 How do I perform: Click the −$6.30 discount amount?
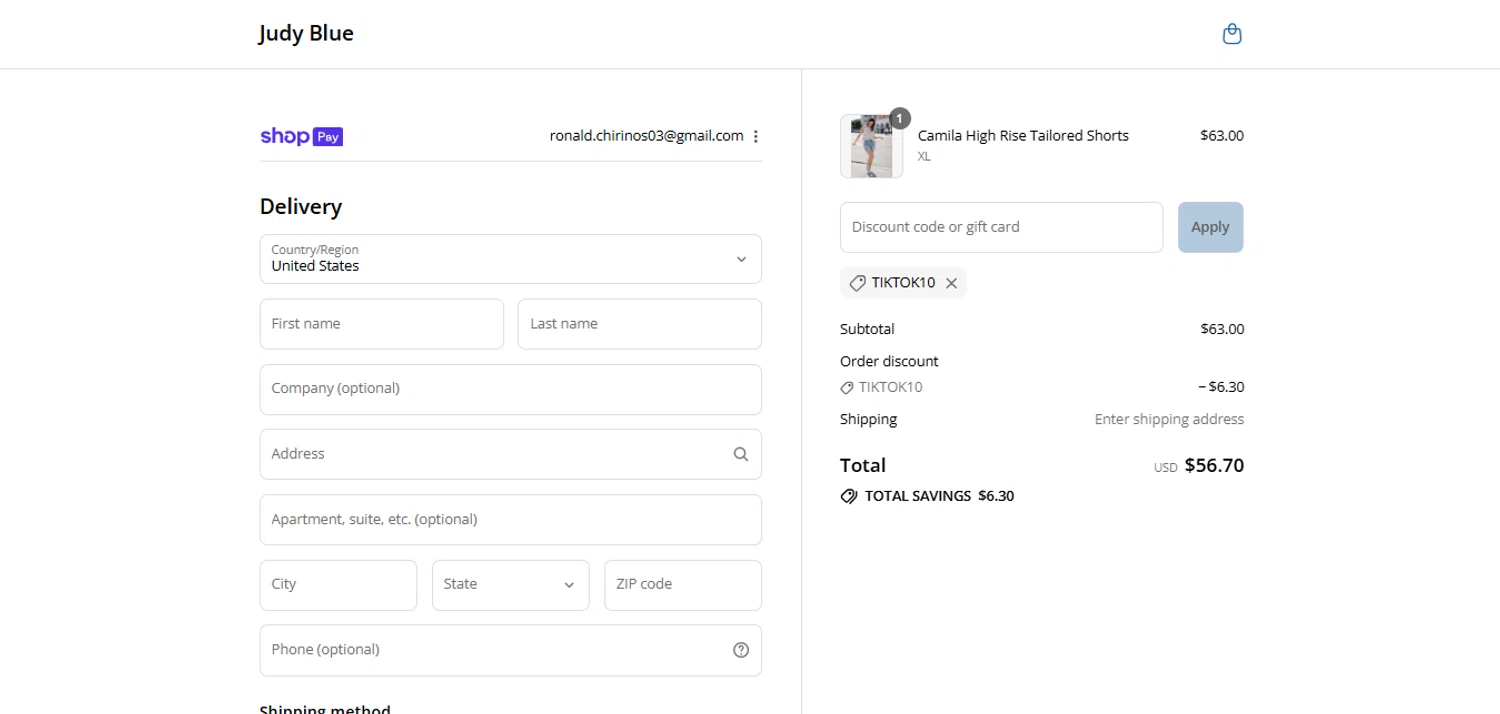pyautogui.click(x=1221, y=387)
